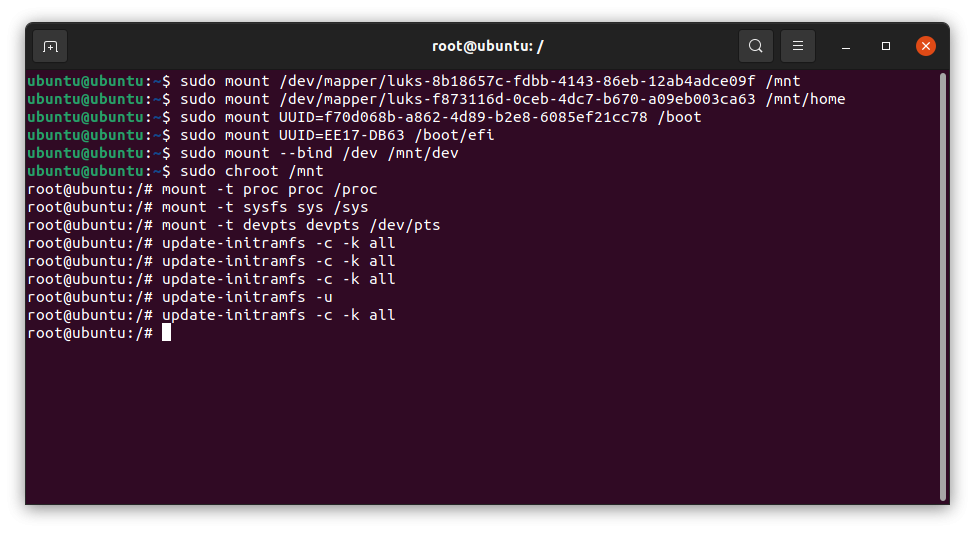Click the window title 'root@ubuntu: /'
This screenshot has height=533, width=975.
point(488,46)
